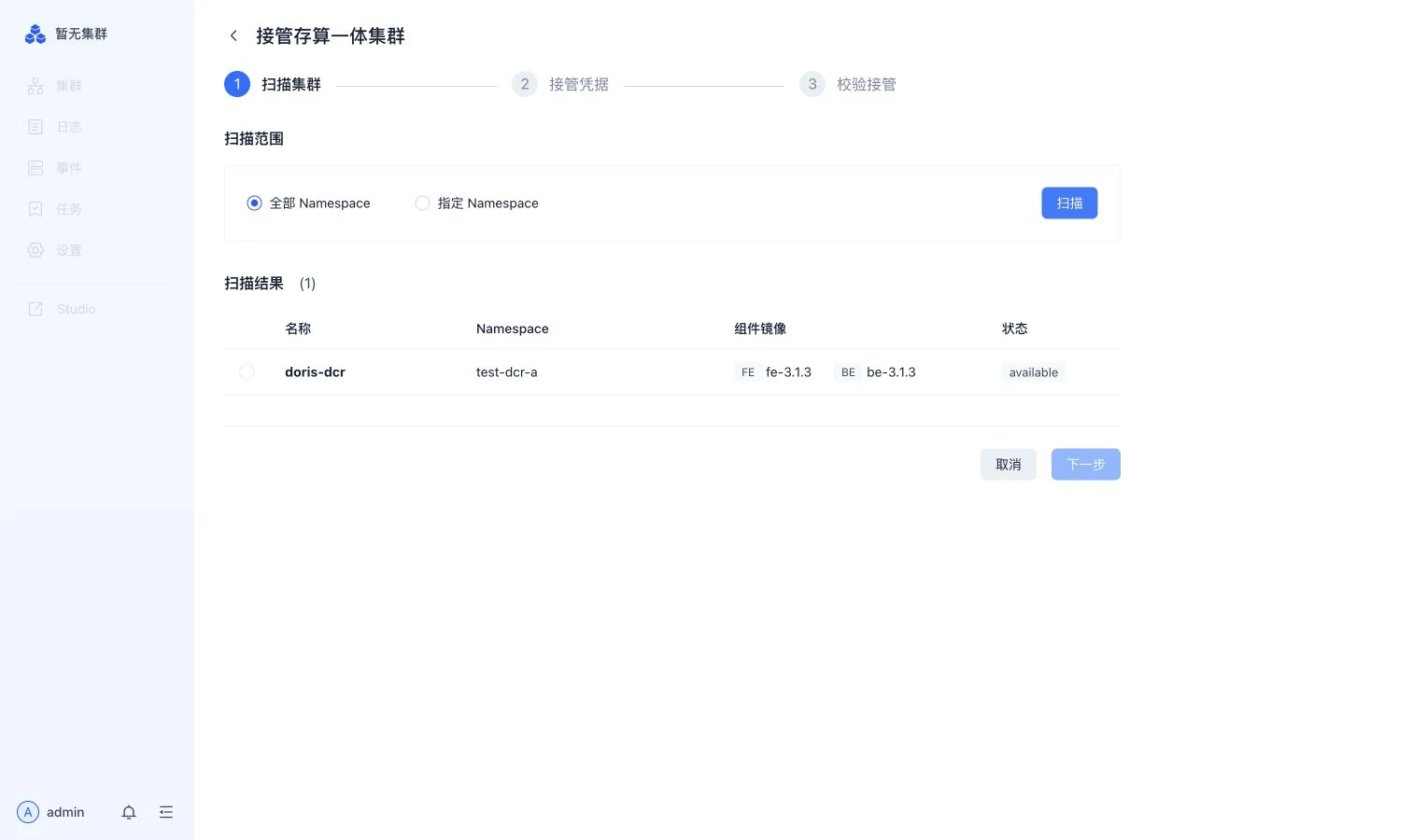Click the 扫描范围 heading

click(x=254, y=138)
